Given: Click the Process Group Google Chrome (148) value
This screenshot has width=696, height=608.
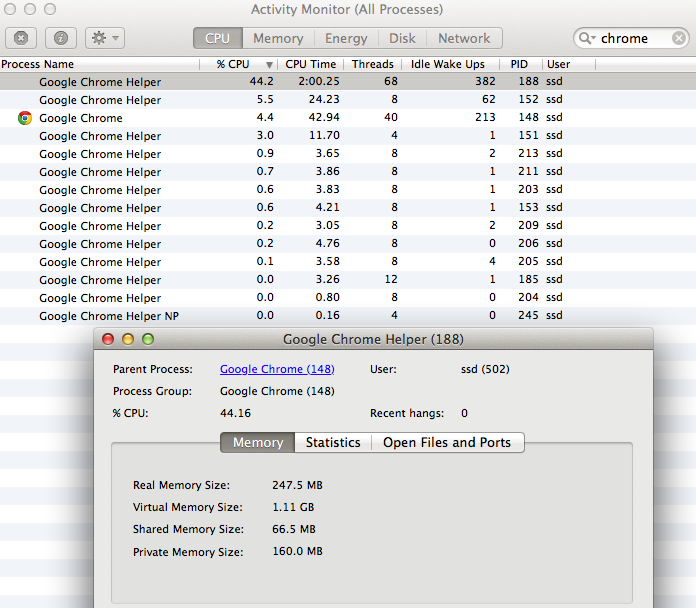Looking at the screenshot, I should 277,391.
